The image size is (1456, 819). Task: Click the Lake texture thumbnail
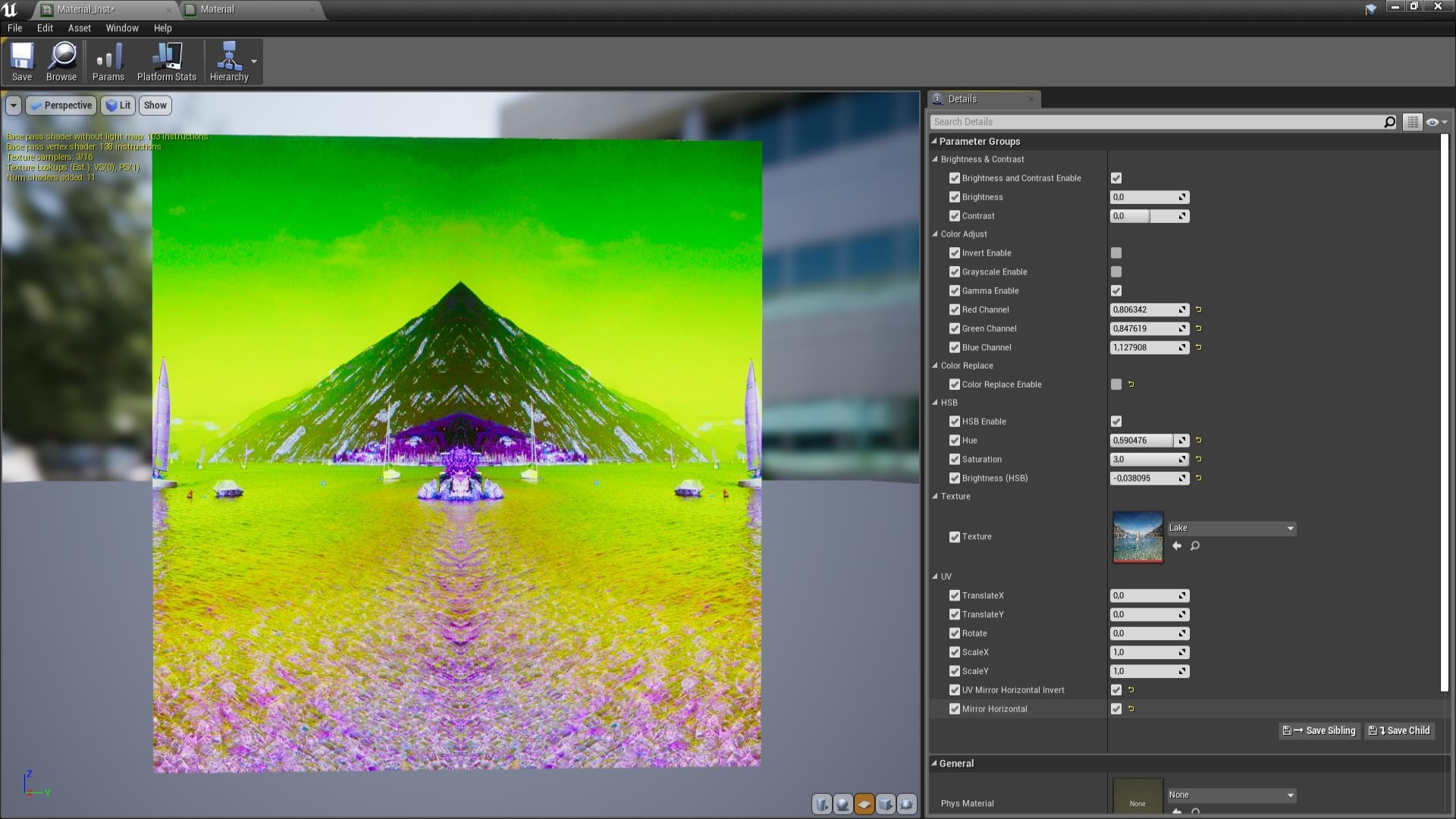[1137, 537]
